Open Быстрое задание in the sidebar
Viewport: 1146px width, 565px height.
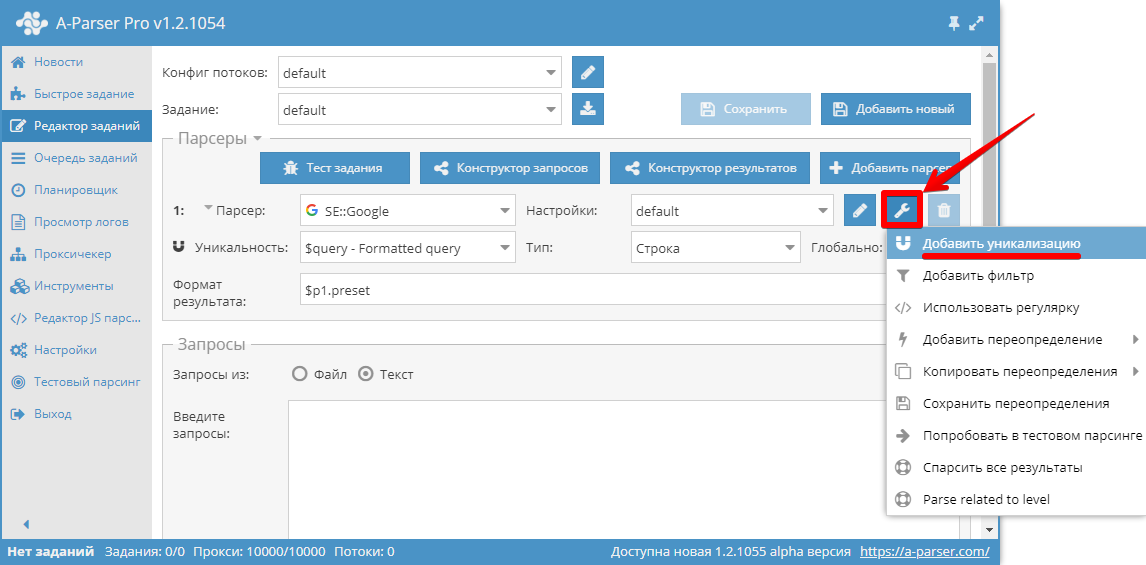click(x=76, y=94)
